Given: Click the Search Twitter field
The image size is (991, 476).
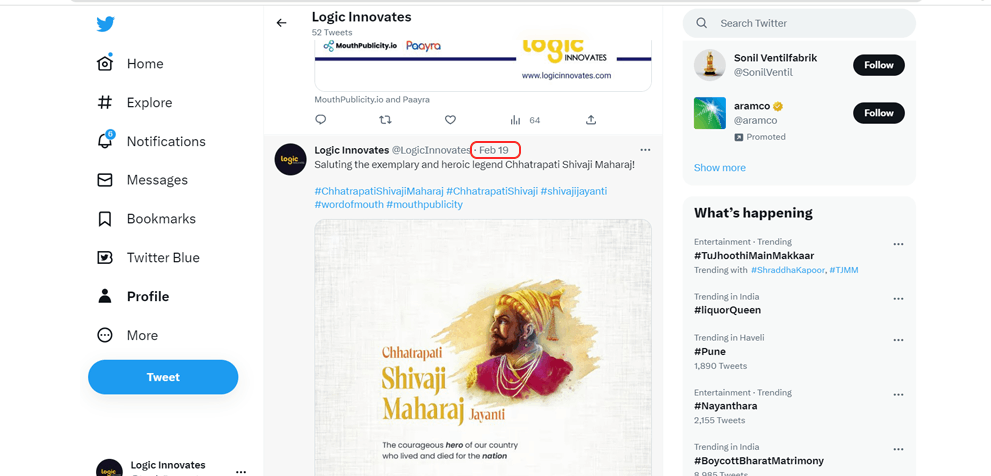Looking at the screenshot, I should 799,23.
